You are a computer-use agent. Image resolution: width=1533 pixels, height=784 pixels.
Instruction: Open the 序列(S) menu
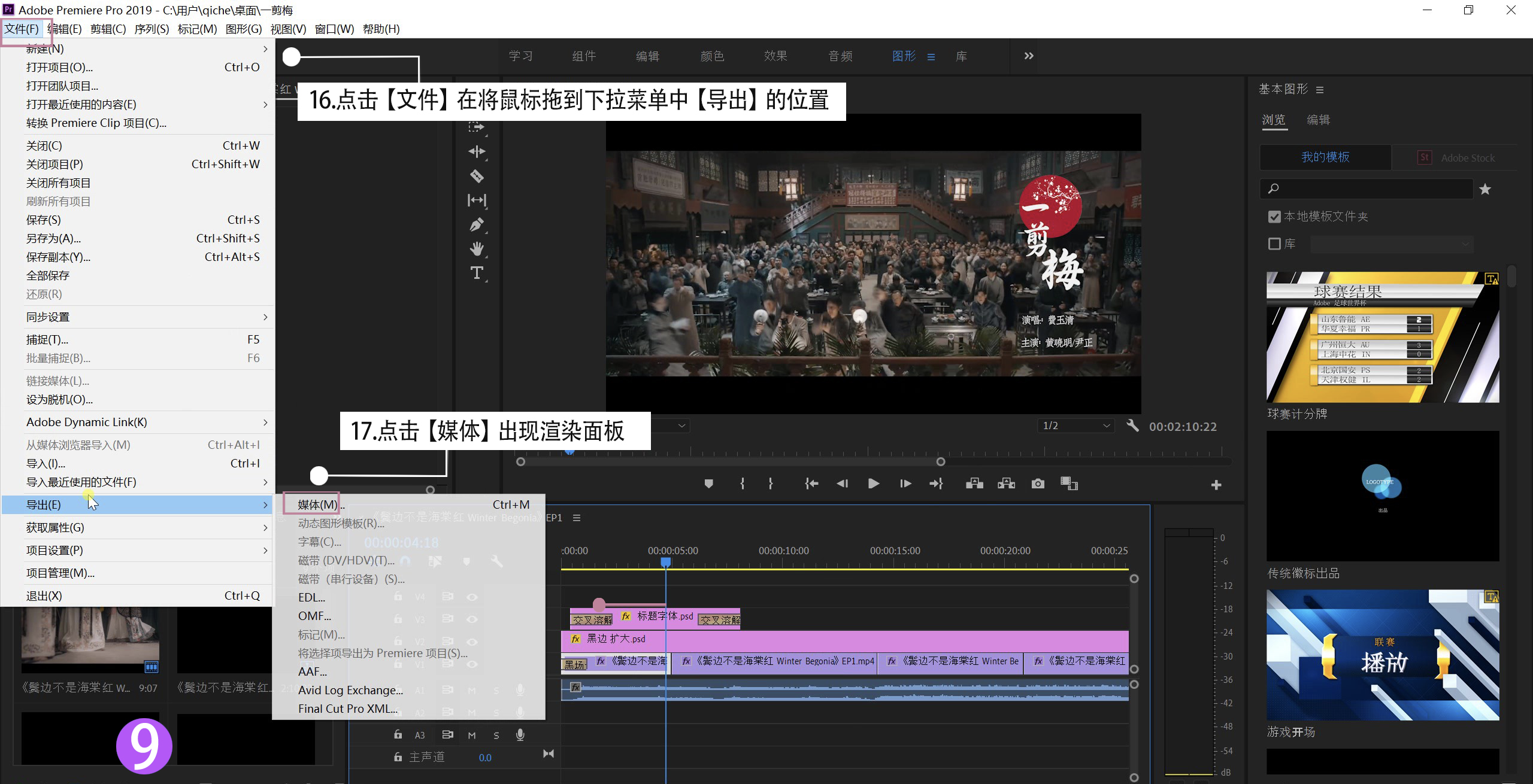coord(152,29)
